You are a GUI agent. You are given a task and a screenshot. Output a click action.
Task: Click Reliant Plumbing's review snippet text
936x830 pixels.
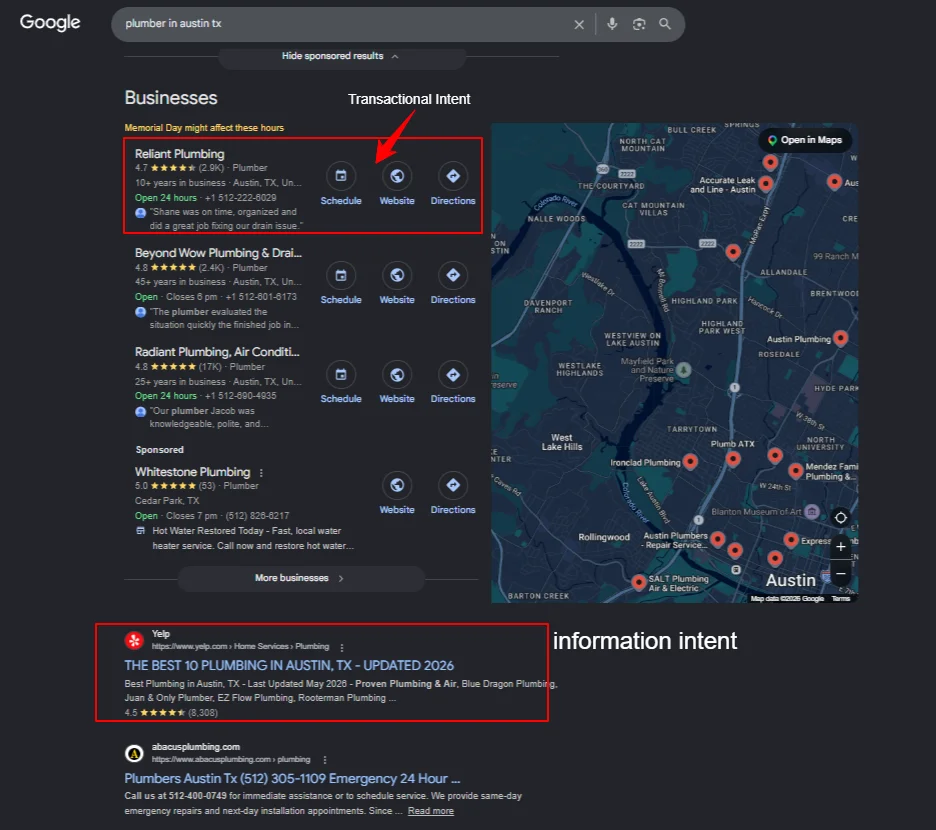[x=226, y=219]
